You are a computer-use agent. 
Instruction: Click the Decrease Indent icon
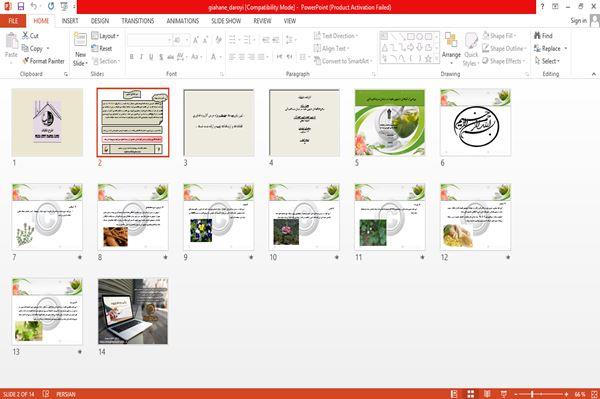coord(266,40)
